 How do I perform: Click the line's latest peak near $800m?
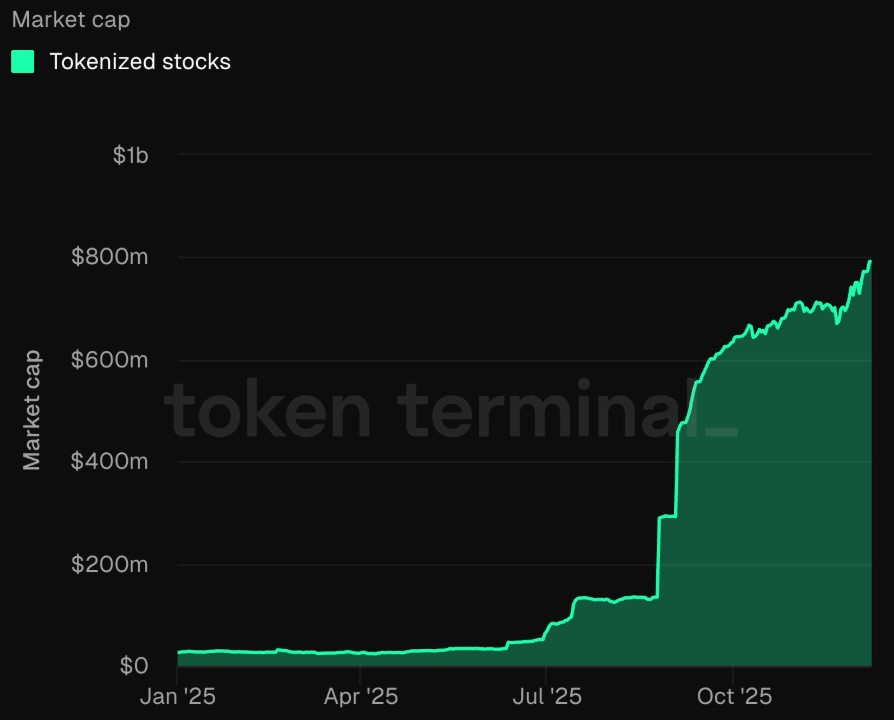[x=869, y=262]
